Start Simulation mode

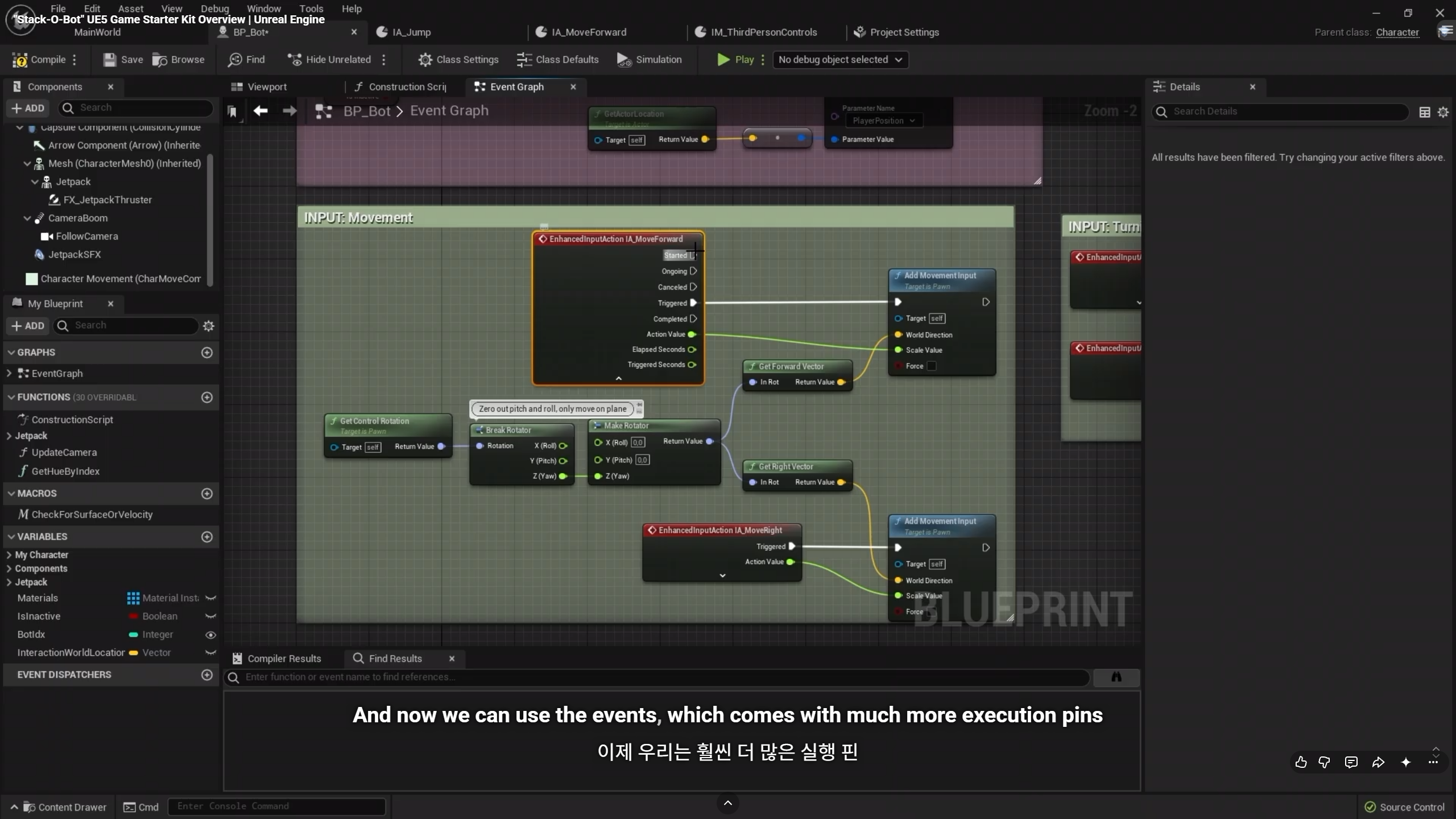pos(649,60)
